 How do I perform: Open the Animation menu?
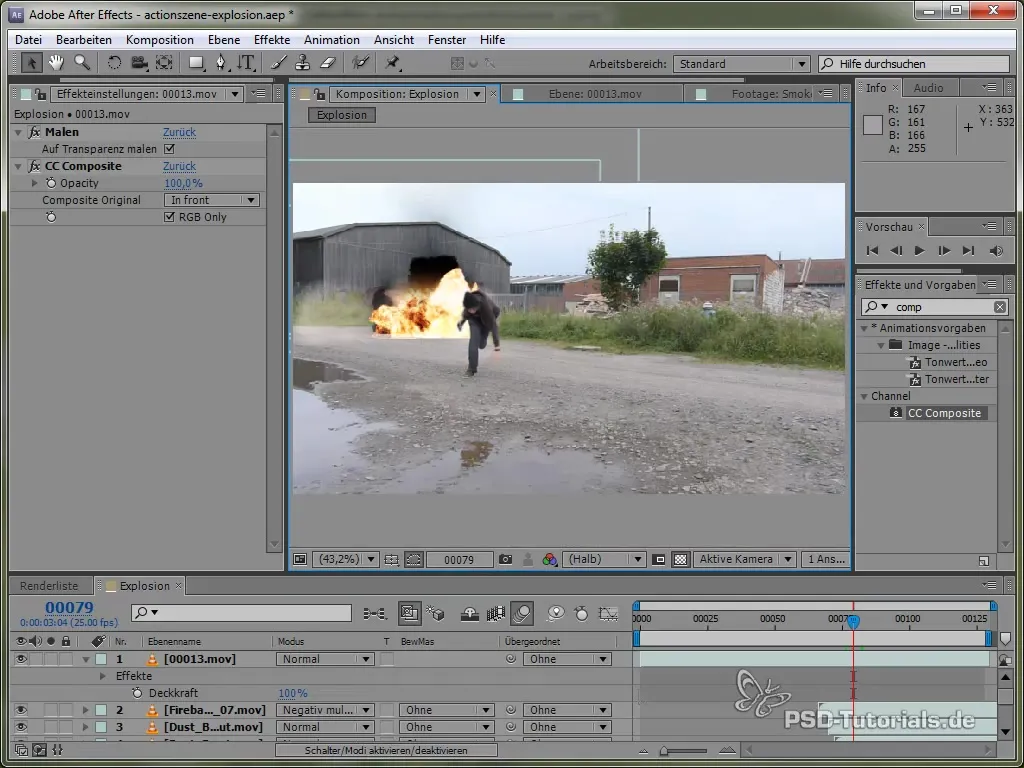click(x=331, y=40)
